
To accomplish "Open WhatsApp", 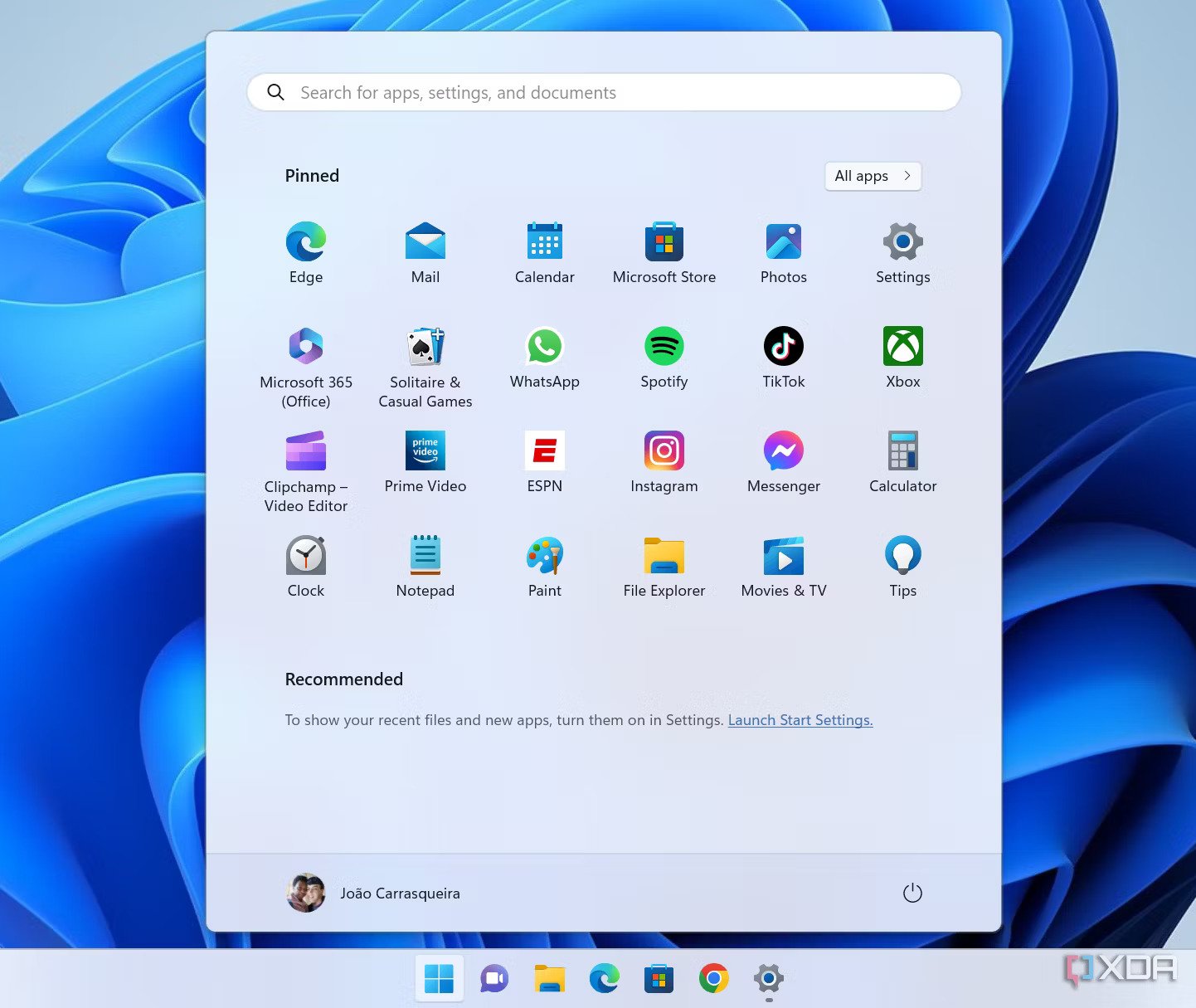I will click(x=545, y=358).
